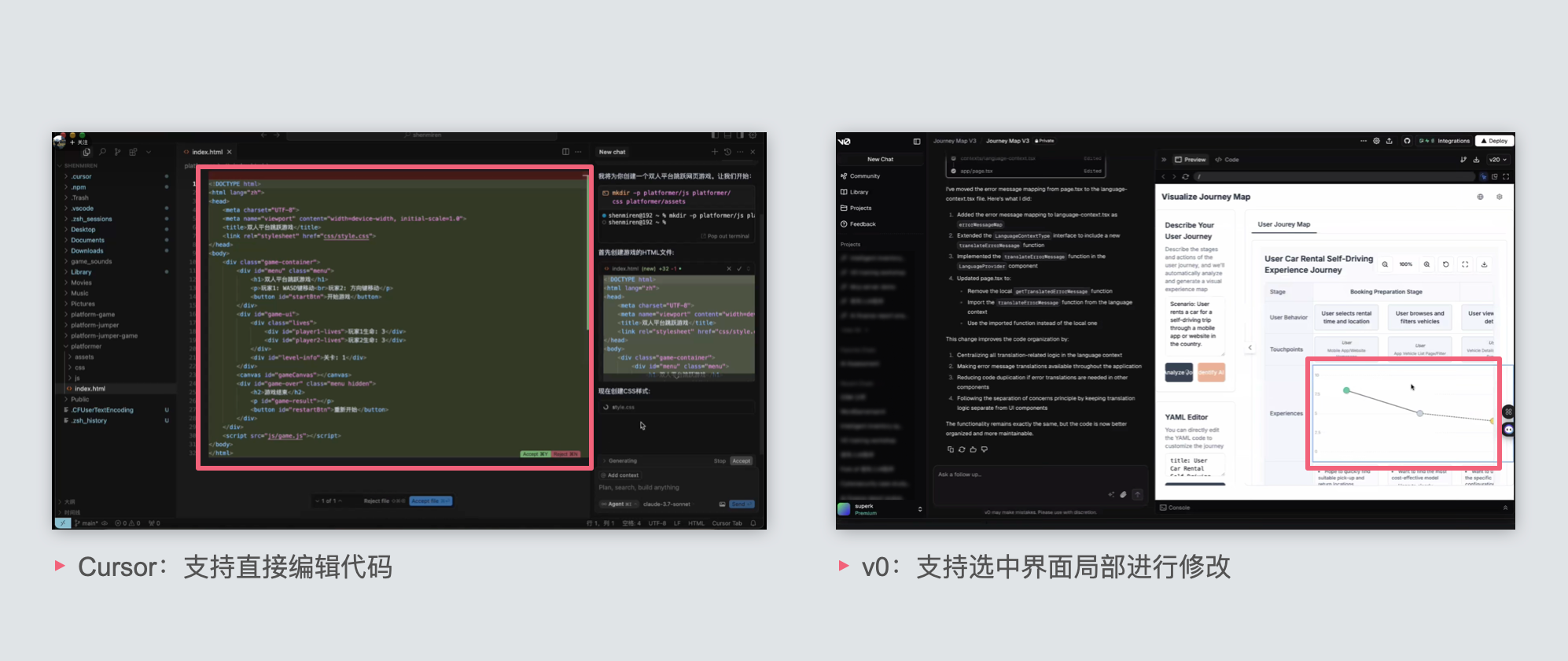This screenshot has width=1568, height=661.
Task: Open Feedback in the v0 sidebar
Action: [858, 224]
